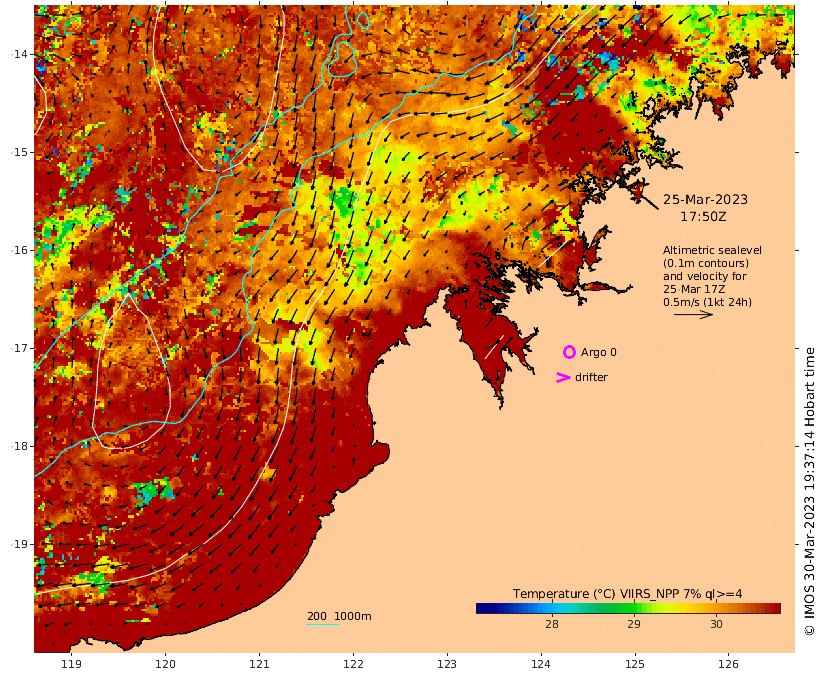The width and height of the screenshot is (820, 680).
Task: Click the color bar tick label '28'
Action: [x=552, y=624]
